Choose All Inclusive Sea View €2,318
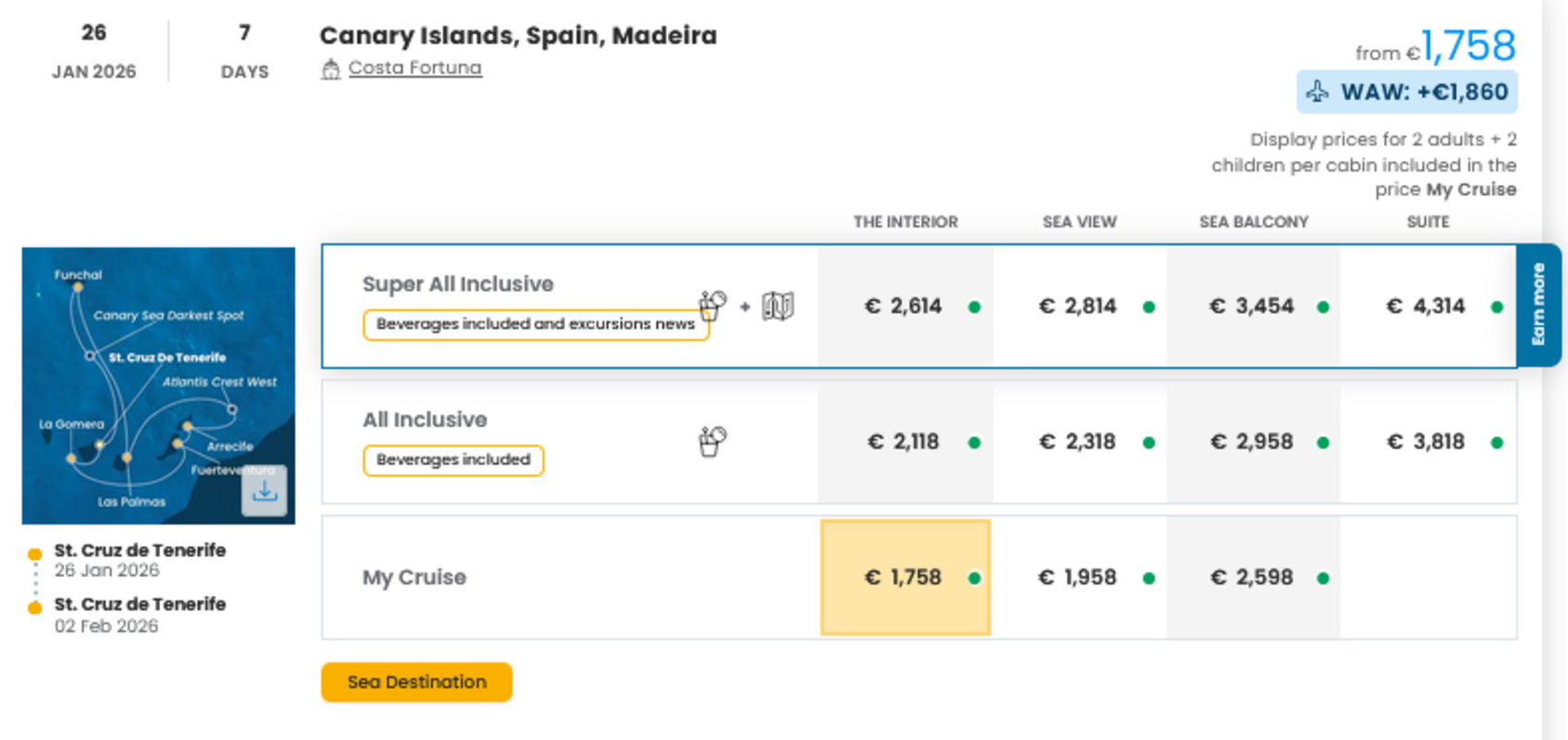The height and width of the screenshot is (740, 1568). pos(1080,442)
